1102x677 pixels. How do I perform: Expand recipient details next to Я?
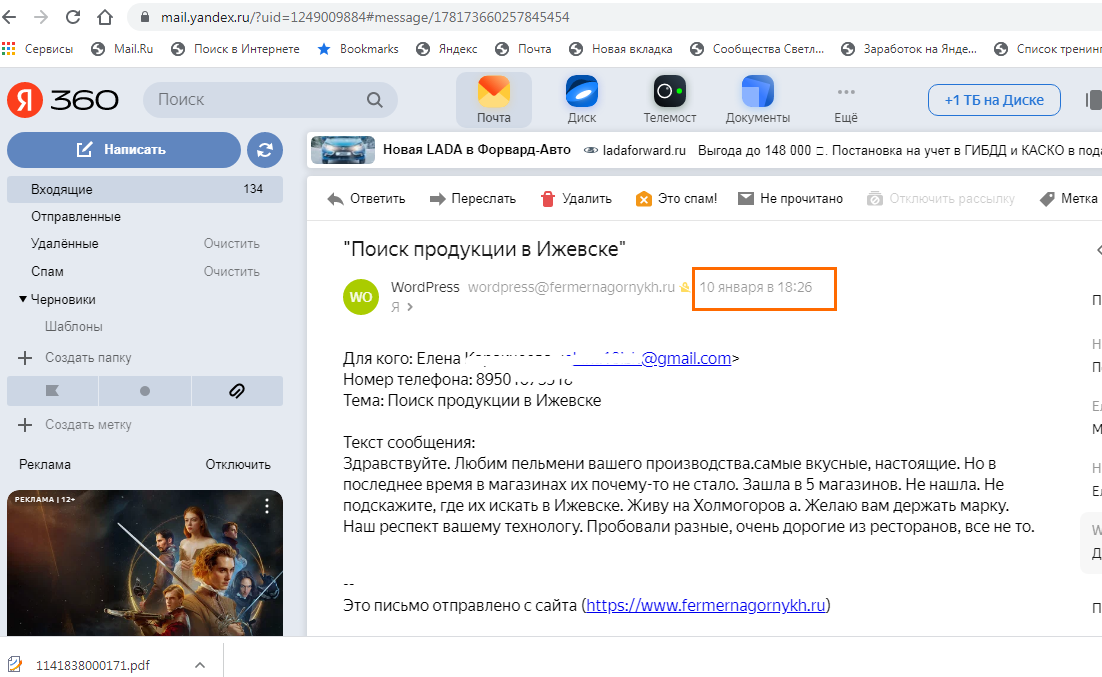pyautogui.click(x=409, y=308)
